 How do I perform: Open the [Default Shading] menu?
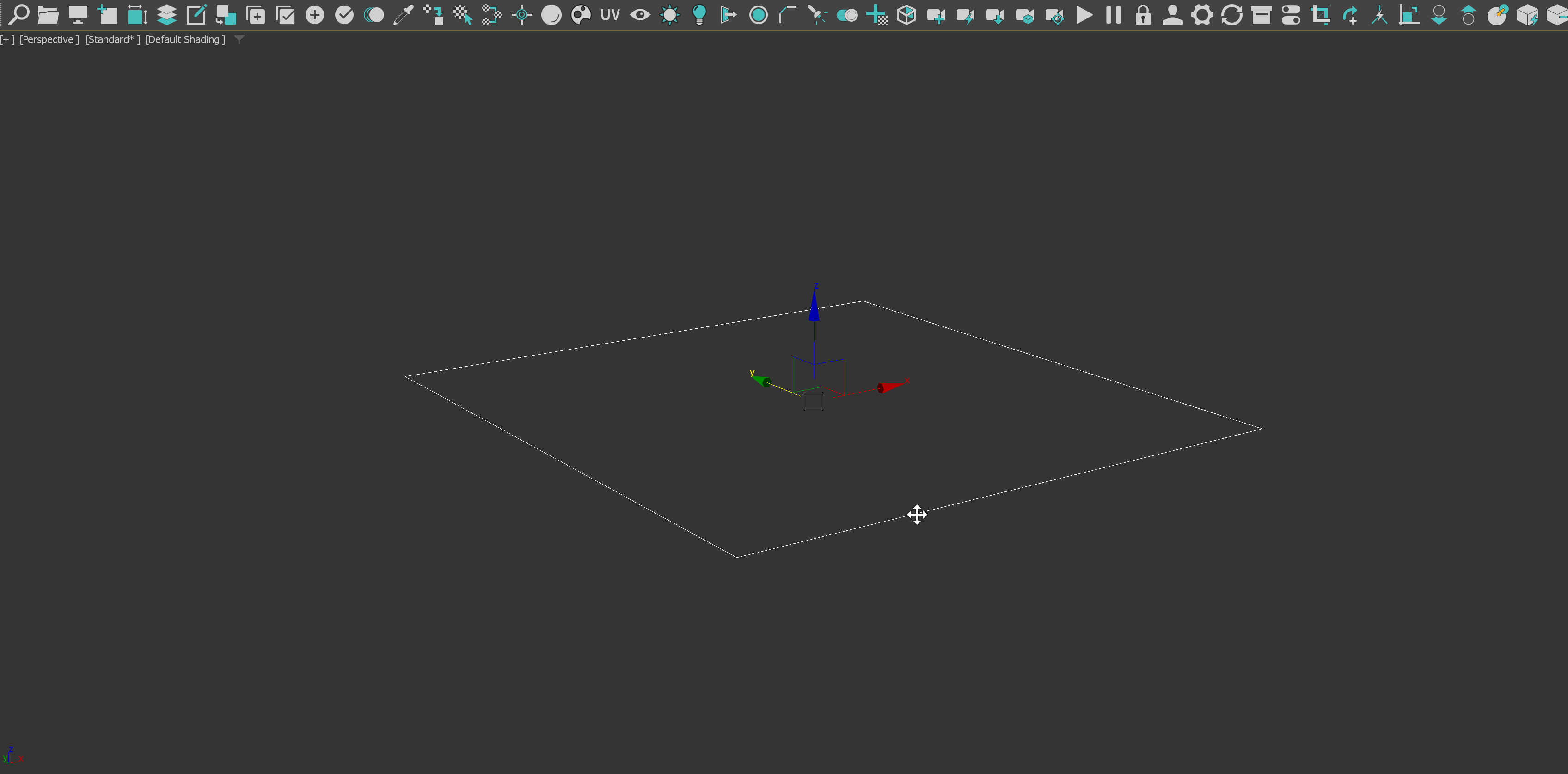click(185, 40)
